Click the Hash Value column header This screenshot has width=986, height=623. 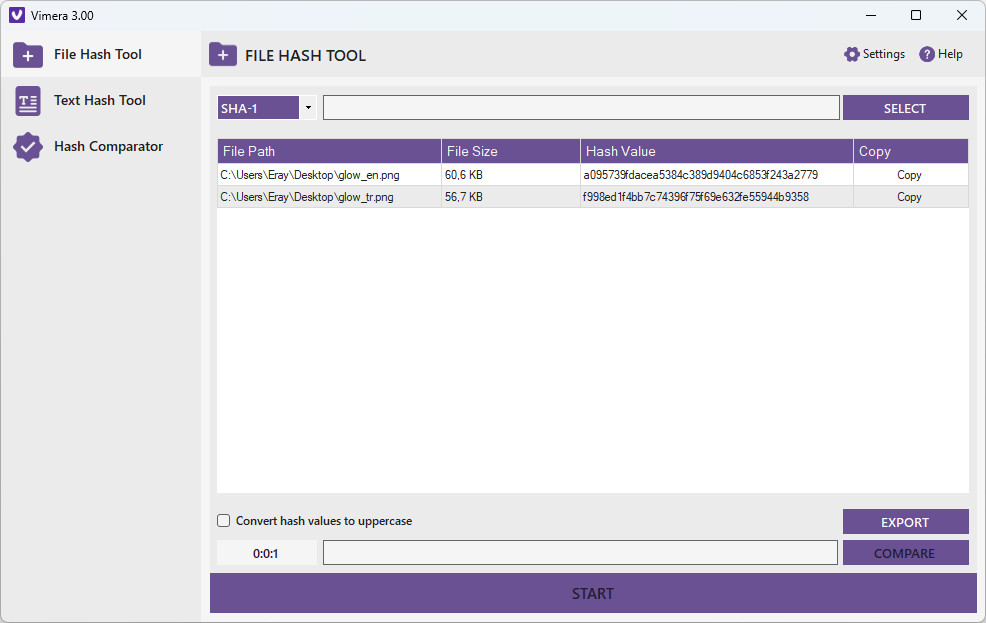coord(716,151)
